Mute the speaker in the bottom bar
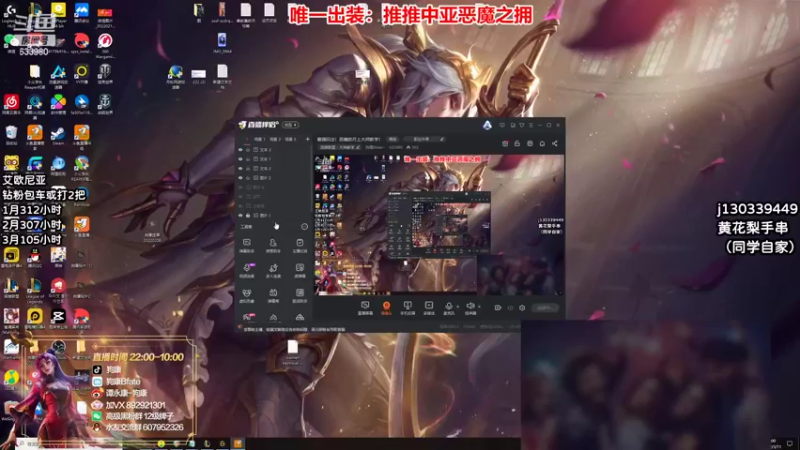The image size is (800, 450). click(x=470, y=307)
